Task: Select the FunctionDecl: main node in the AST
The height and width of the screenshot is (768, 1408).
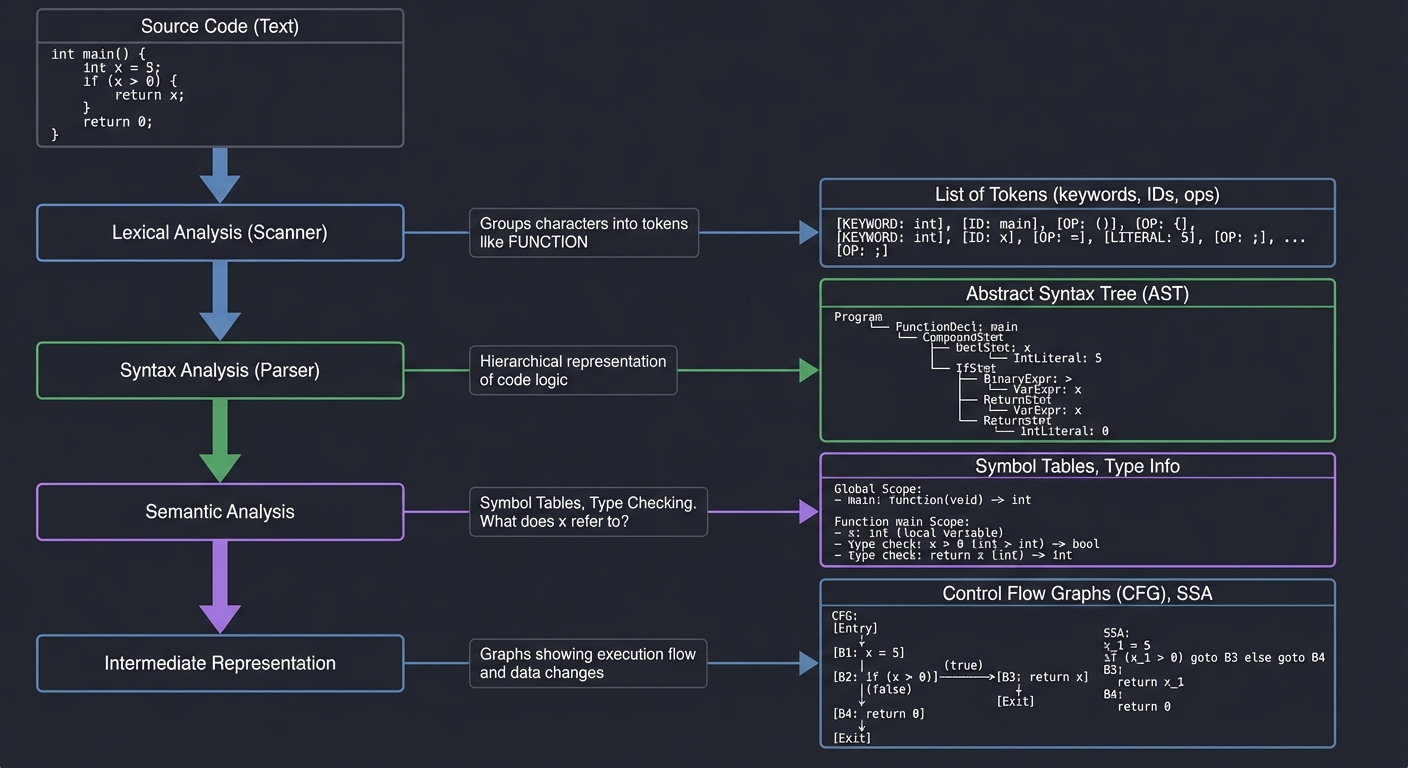Action: tap(957, 326)
